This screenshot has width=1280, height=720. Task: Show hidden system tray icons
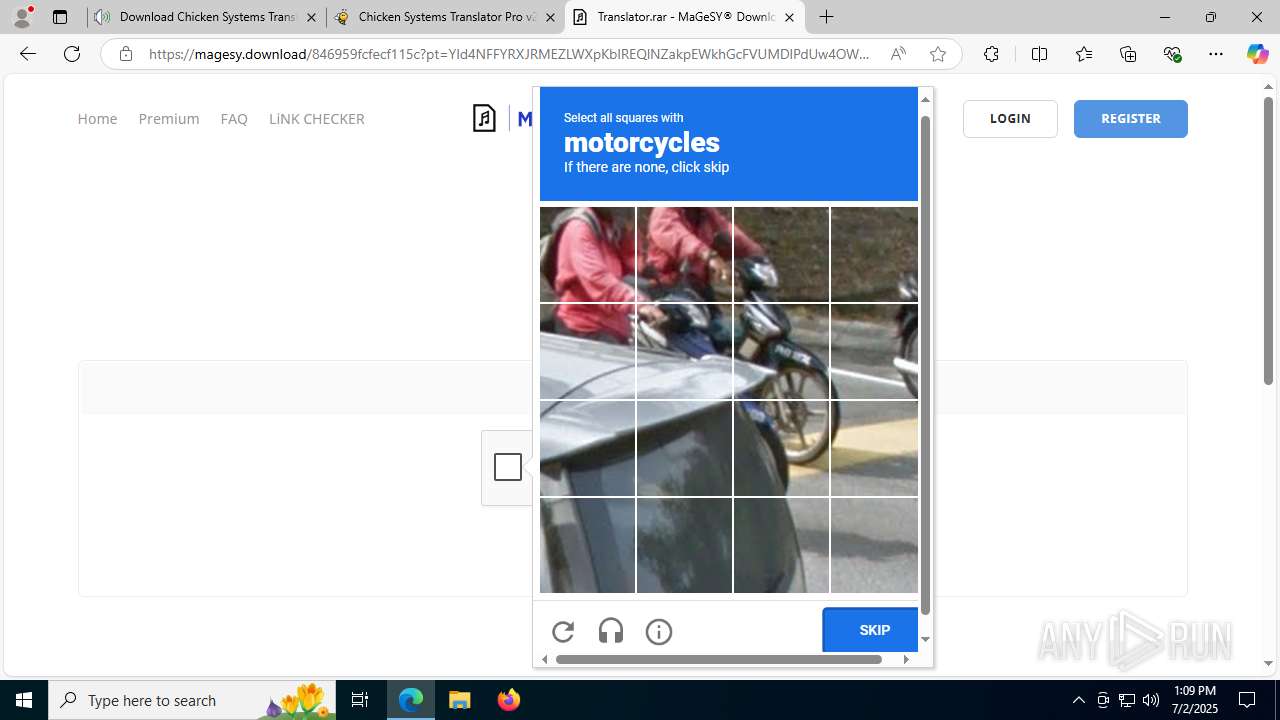1078,700
